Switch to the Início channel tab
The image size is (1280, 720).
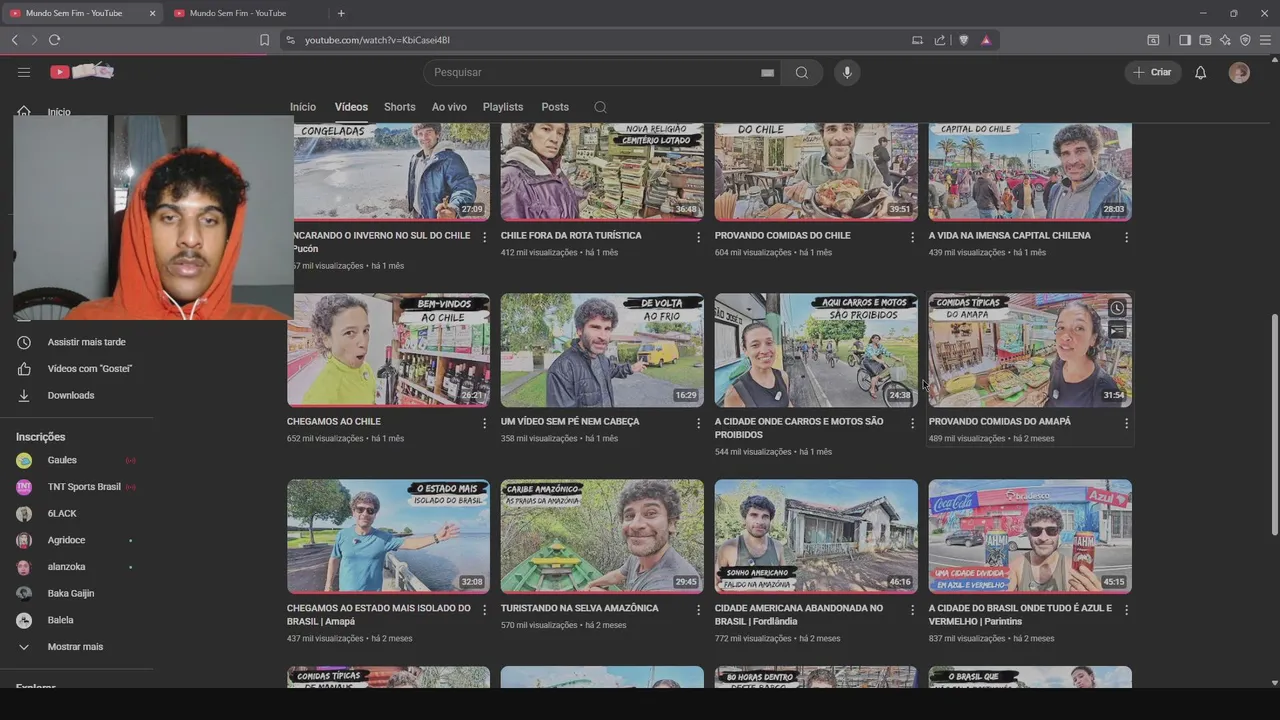click(303, 107)
